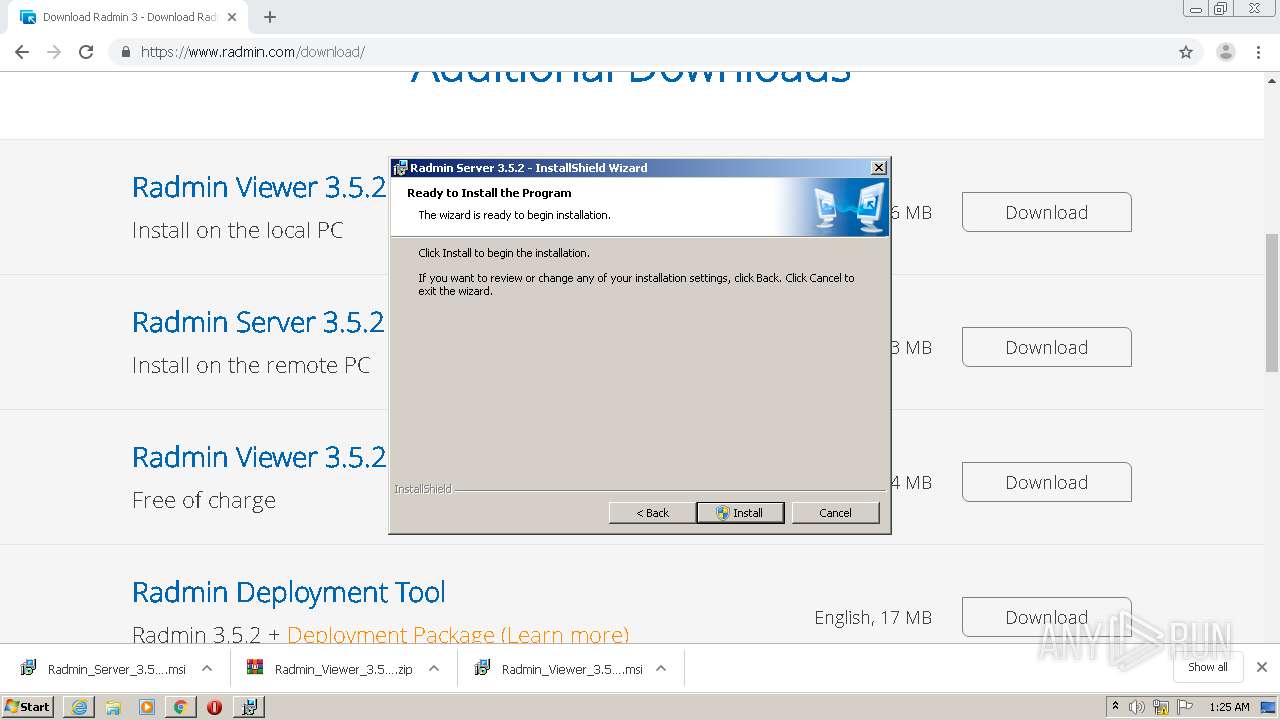The height and width of the screenshot is (720, 1280).
Task: Open the Chrome three-dot menu
Action: [x=1259, y=52]
